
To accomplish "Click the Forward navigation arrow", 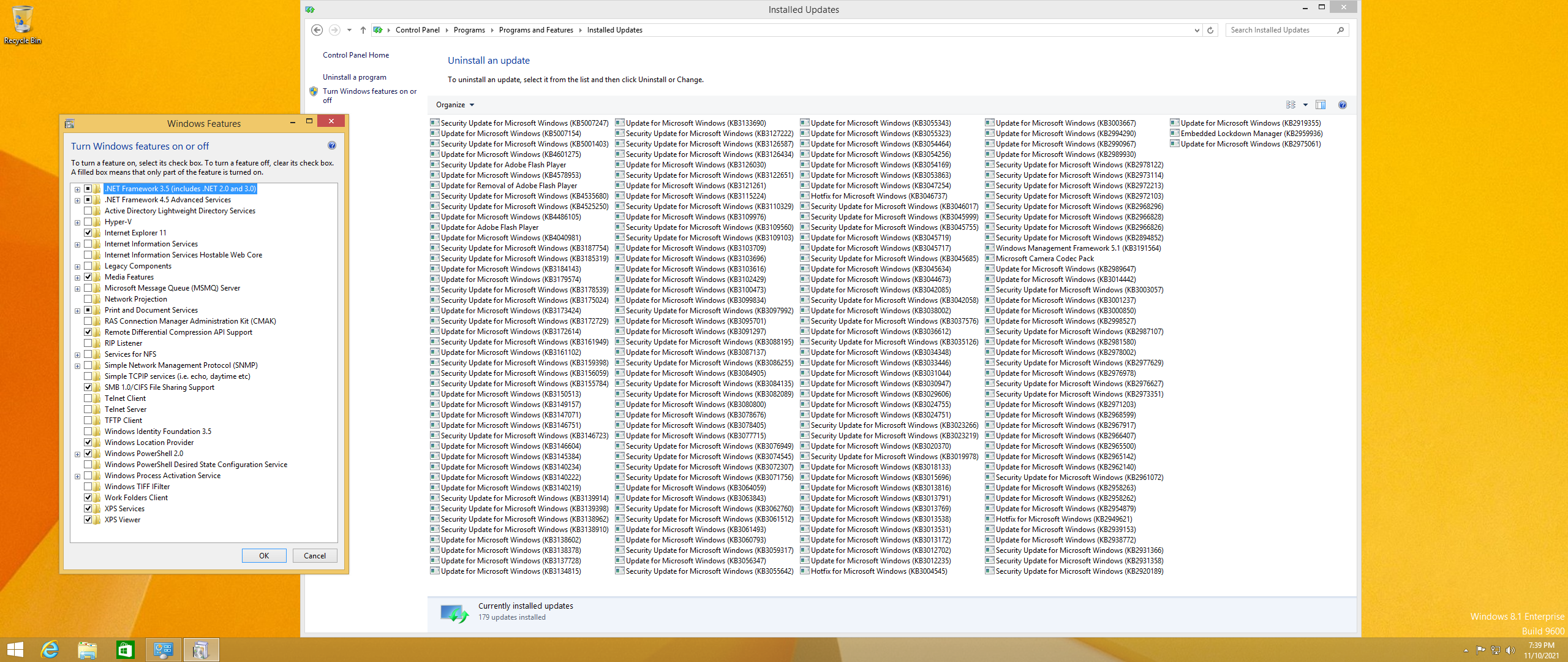I will 334,30.
